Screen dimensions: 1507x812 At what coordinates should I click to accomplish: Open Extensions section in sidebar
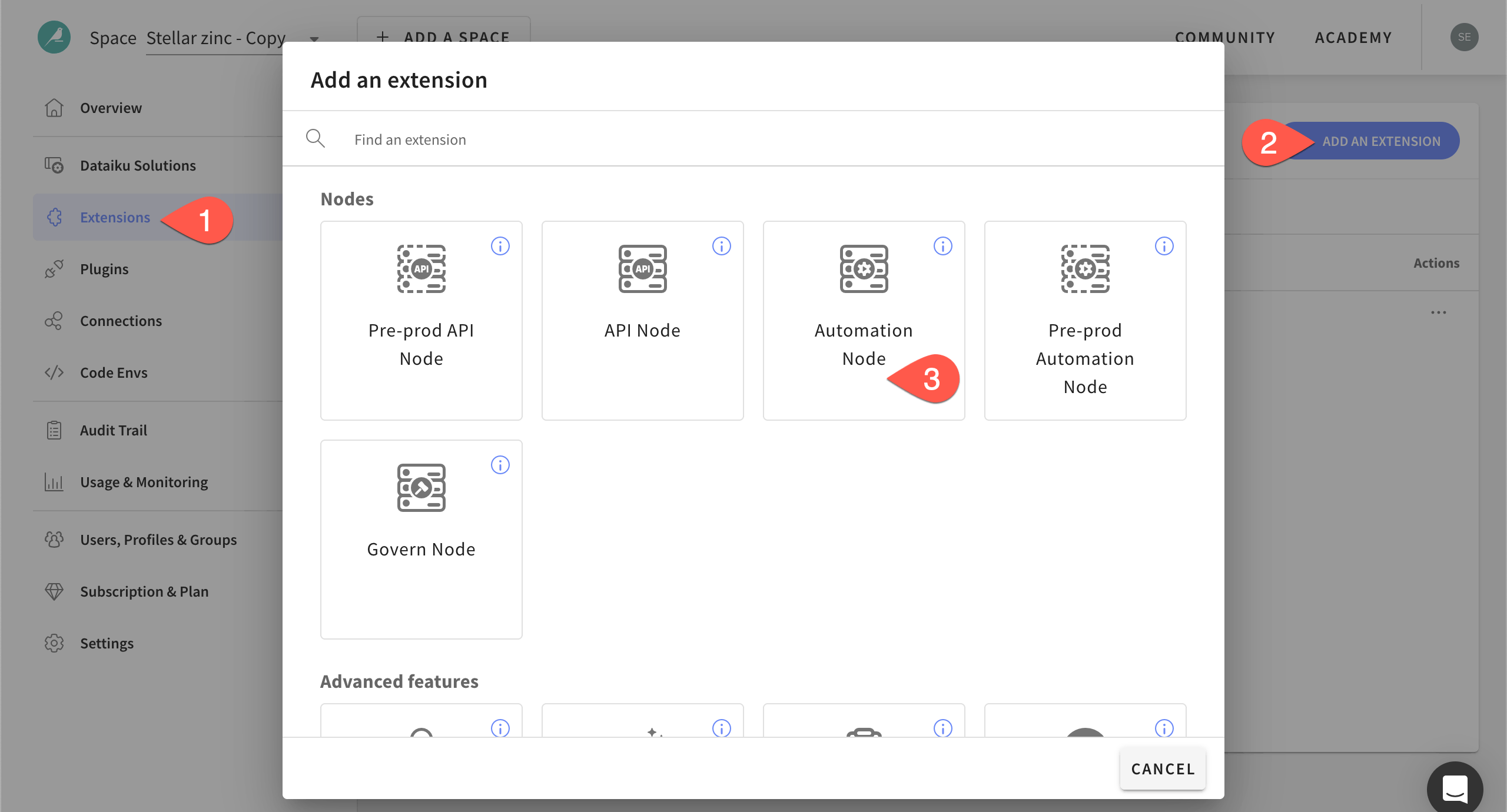tap(115, 216)
